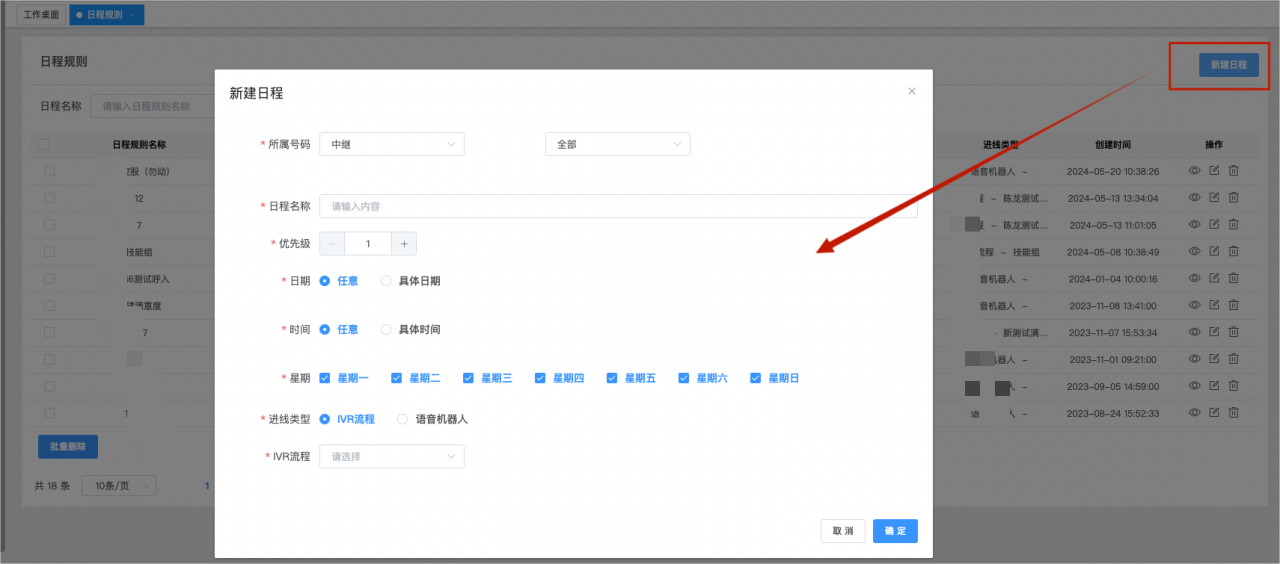The height and width of the screenshot is (564, 1280).
Task: Click the 日程名称 search field in background
Action: point(155,106)
